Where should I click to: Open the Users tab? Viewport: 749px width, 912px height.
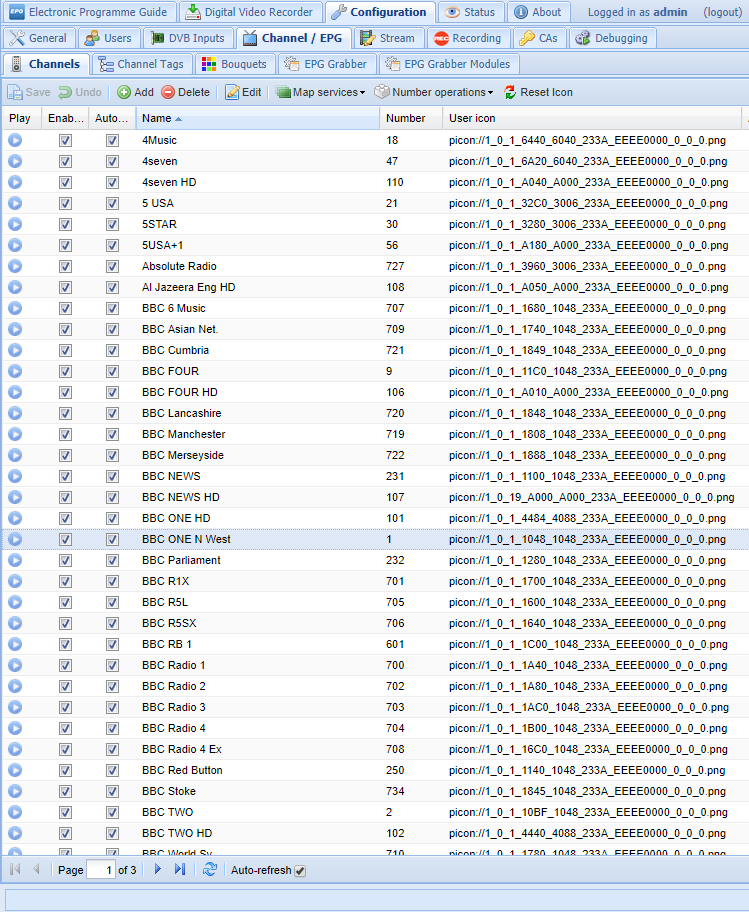[109, 38]
